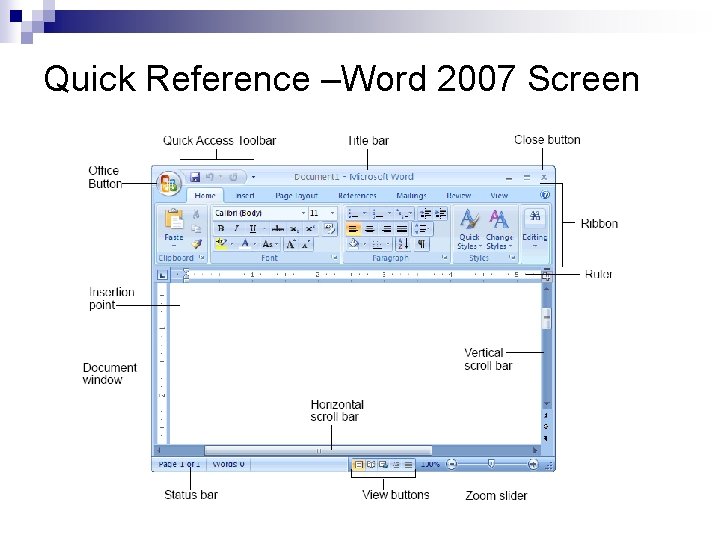Click the Sort A-Z icon
Image resolution: width=720 pixels, height=540 pixels.
click(402, 244)
